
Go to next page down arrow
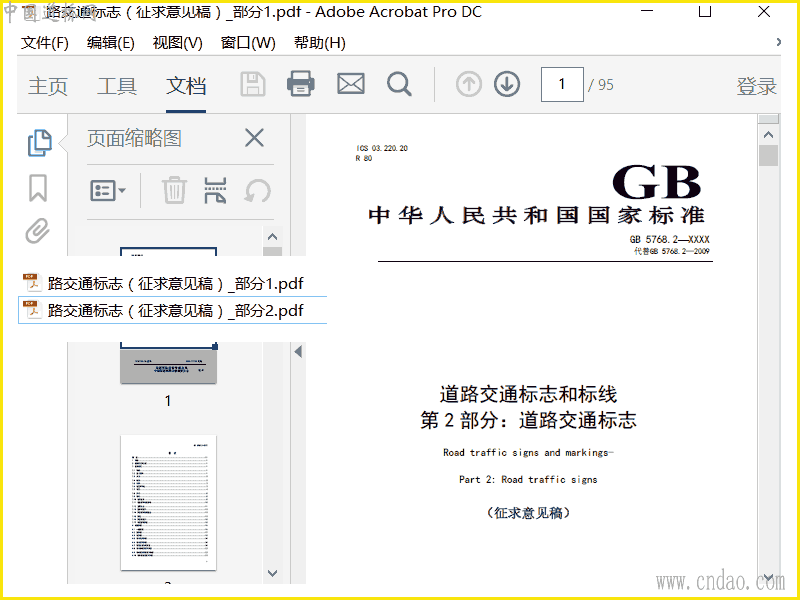[x=507, y=84]
